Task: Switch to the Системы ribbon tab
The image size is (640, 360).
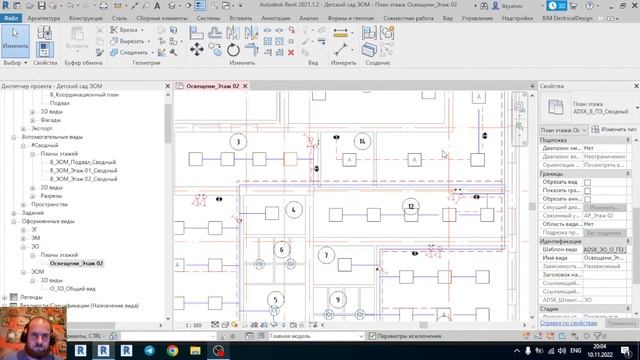Action: [x=208, y=18]
